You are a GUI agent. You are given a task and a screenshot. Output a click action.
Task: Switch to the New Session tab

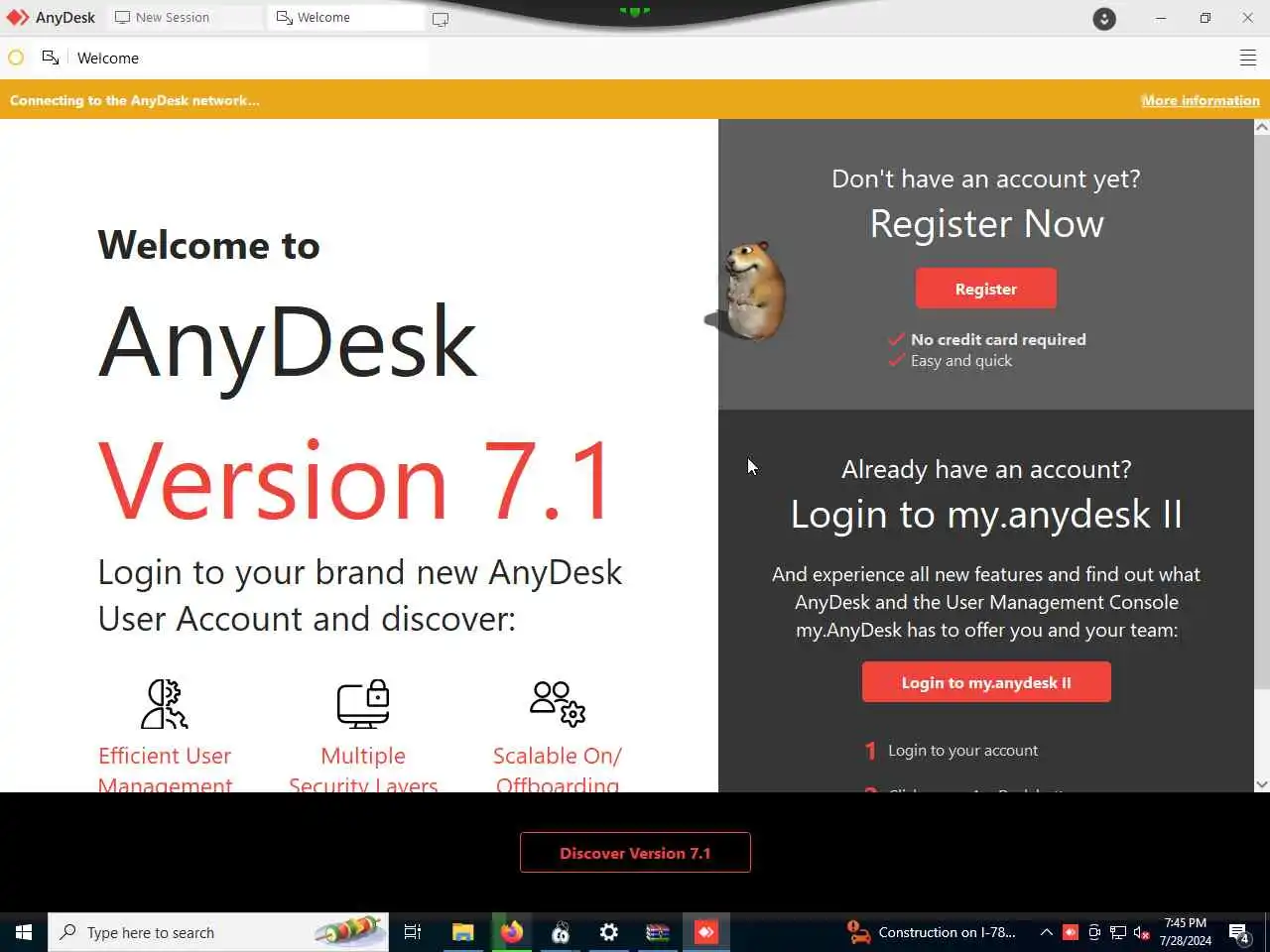tap(187, 18)
